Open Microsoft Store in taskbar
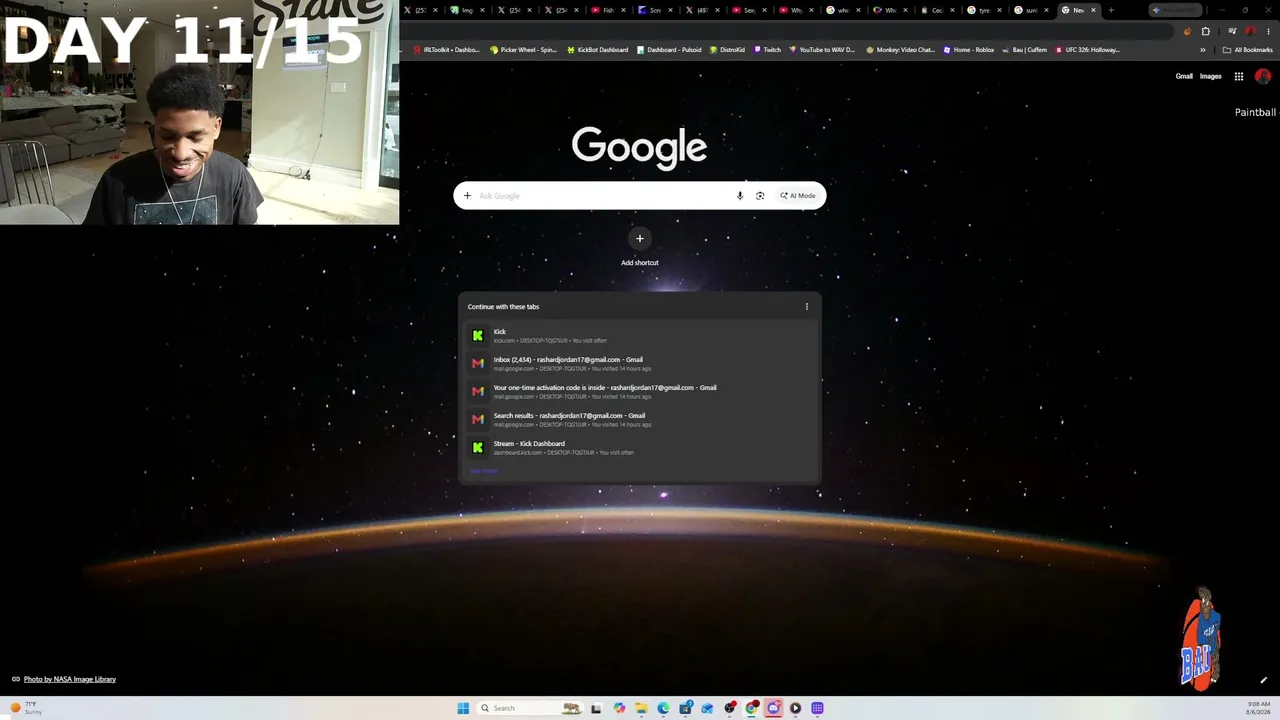 point(685,708)
